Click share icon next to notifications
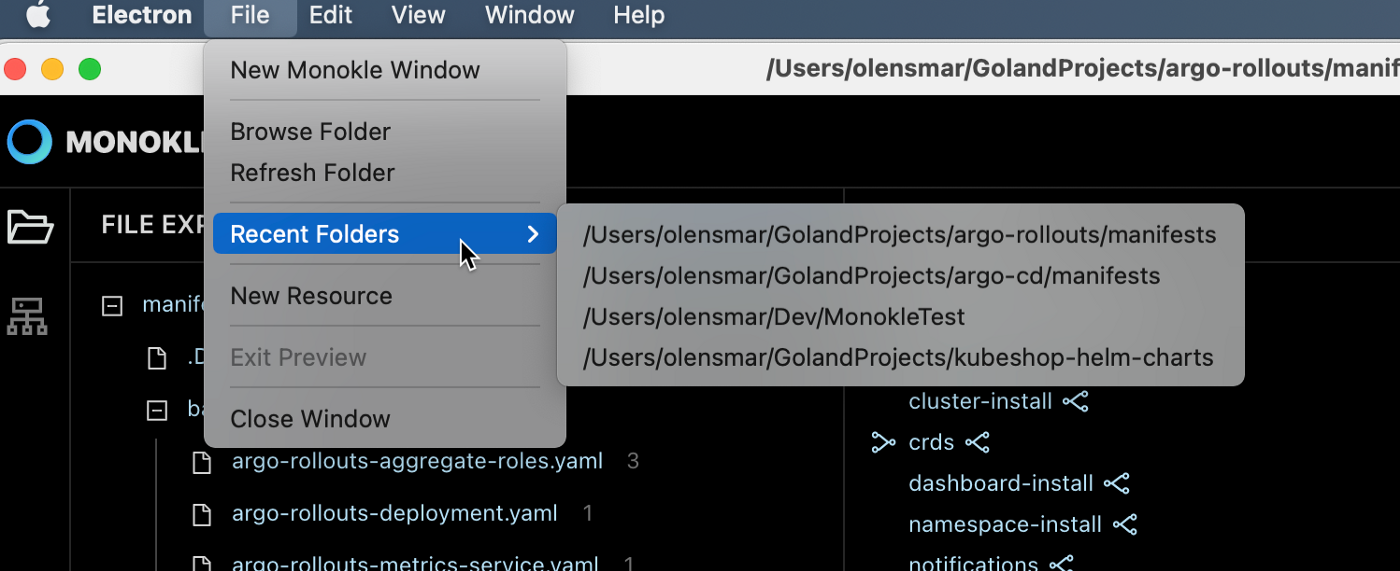Viewport: 1400px width, 571px height. (x=1060, y=564)
